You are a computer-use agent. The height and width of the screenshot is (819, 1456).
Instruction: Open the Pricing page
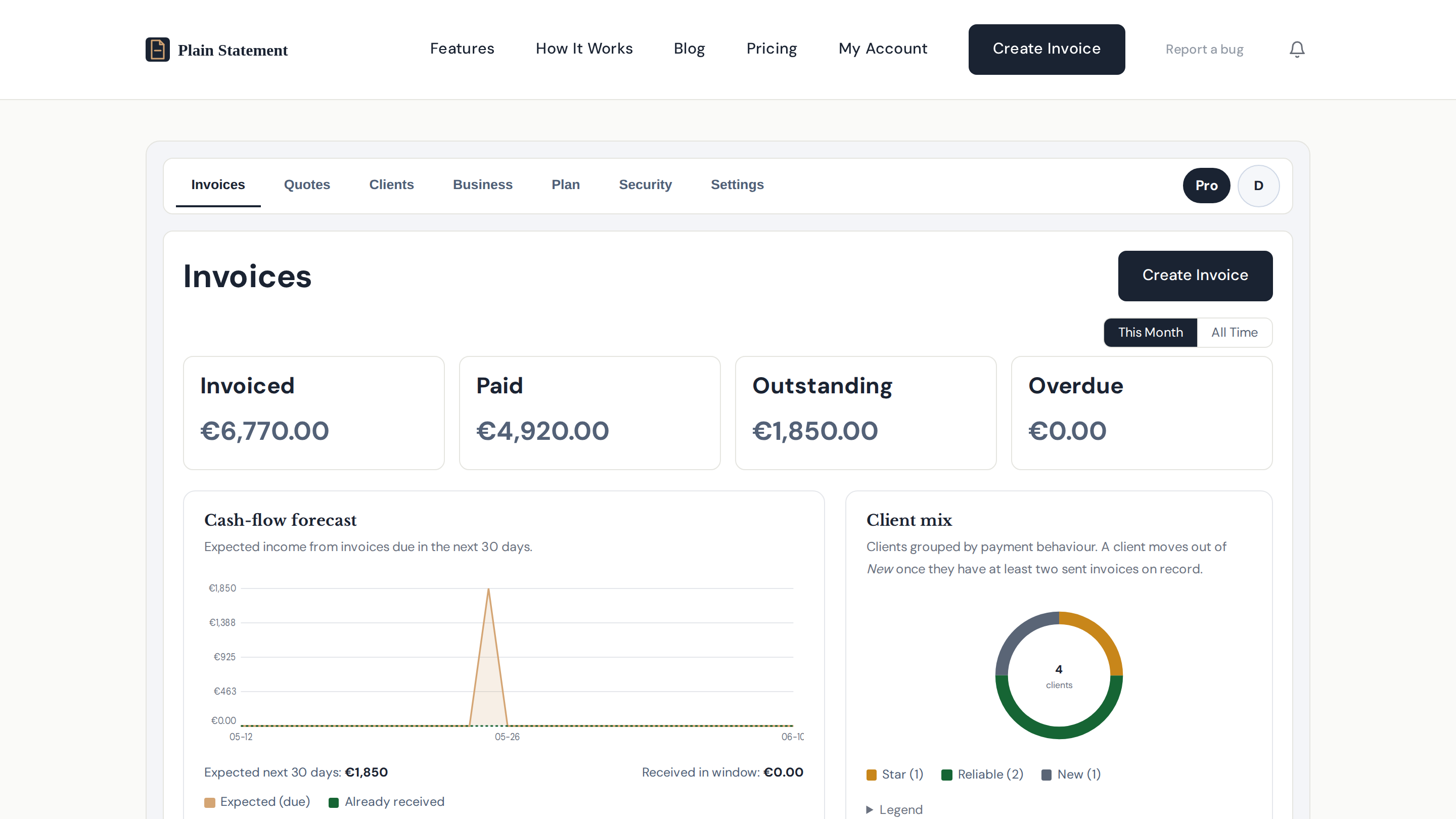[x=771, y=49]
